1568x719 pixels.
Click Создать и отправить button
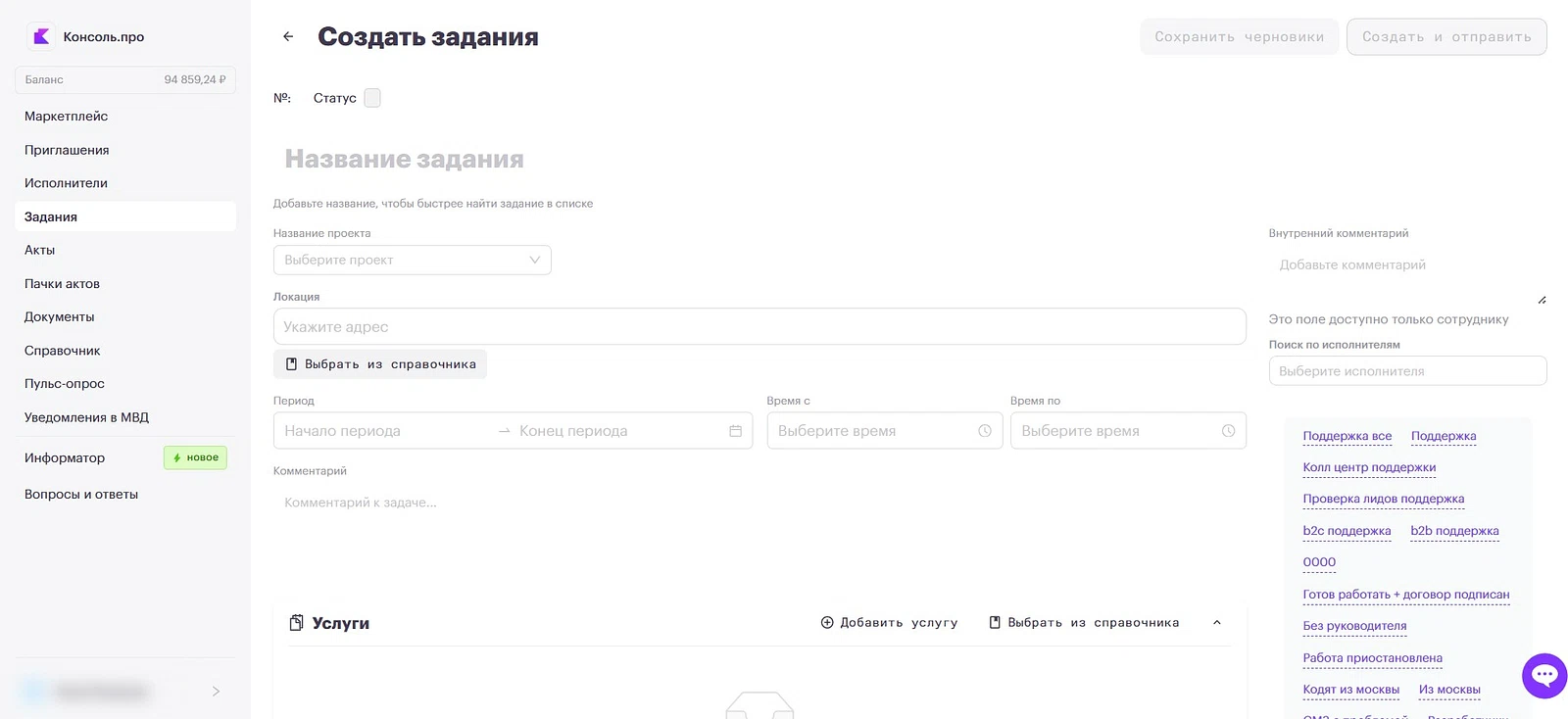coord(1446,37)
